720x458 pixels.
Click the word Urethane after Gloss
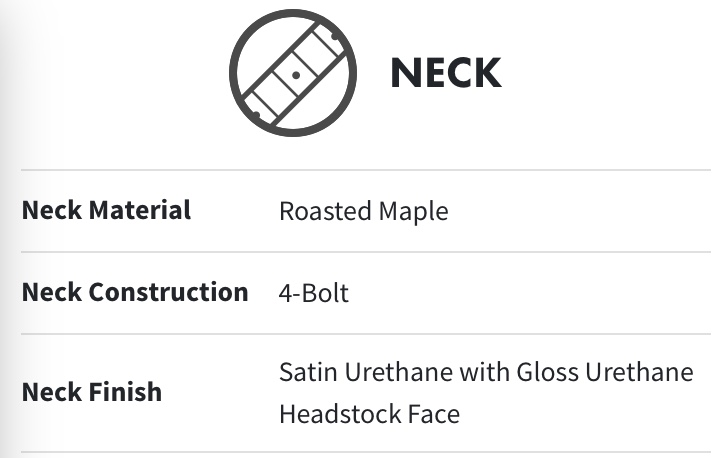(640, 373)
